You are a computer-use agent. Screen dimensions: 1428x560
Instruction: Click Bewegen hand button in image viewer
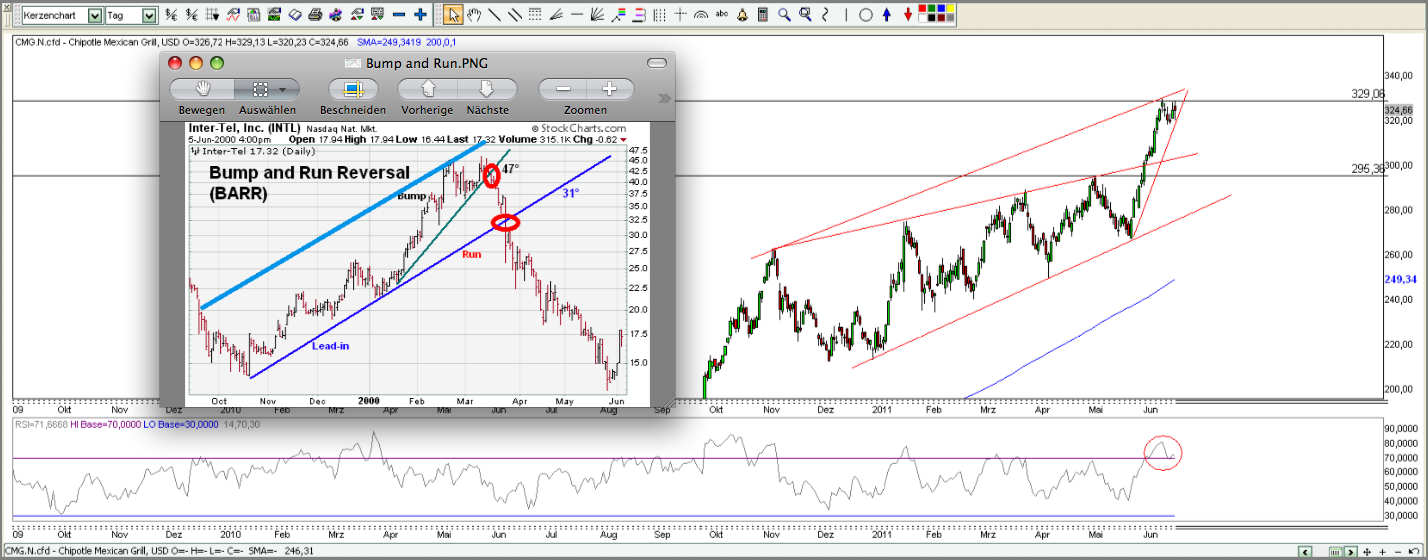(x=202, y=89)
